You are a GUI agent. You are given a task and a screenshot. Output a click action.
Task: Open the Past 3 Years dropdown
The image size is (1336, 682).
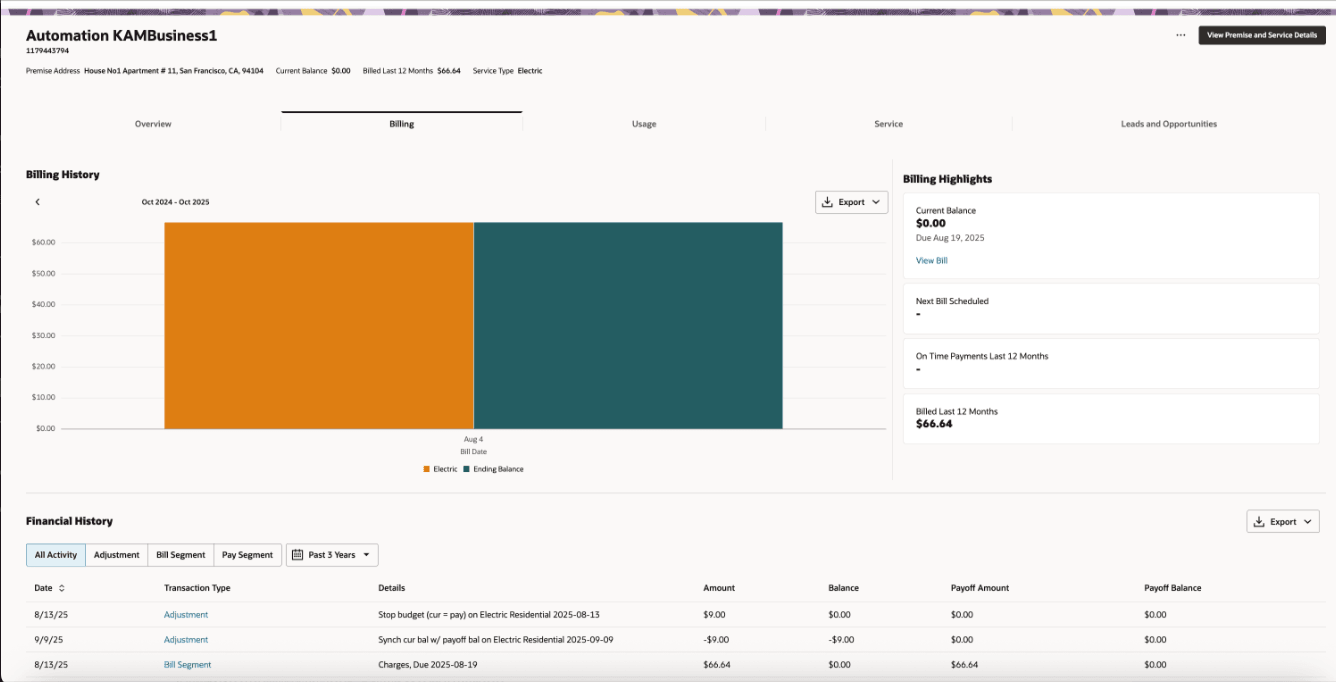click(333, 554)
